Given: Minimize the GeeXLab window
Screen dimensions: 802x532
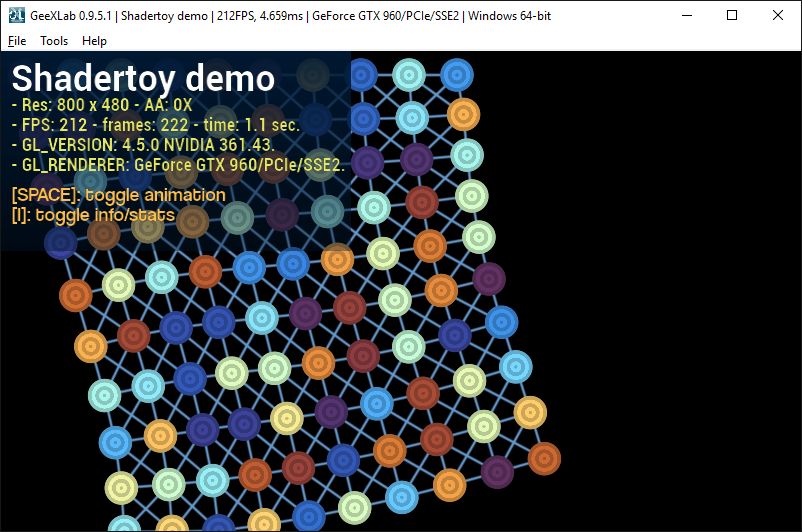Looking at the screenshot, I should tap(687, 15).
